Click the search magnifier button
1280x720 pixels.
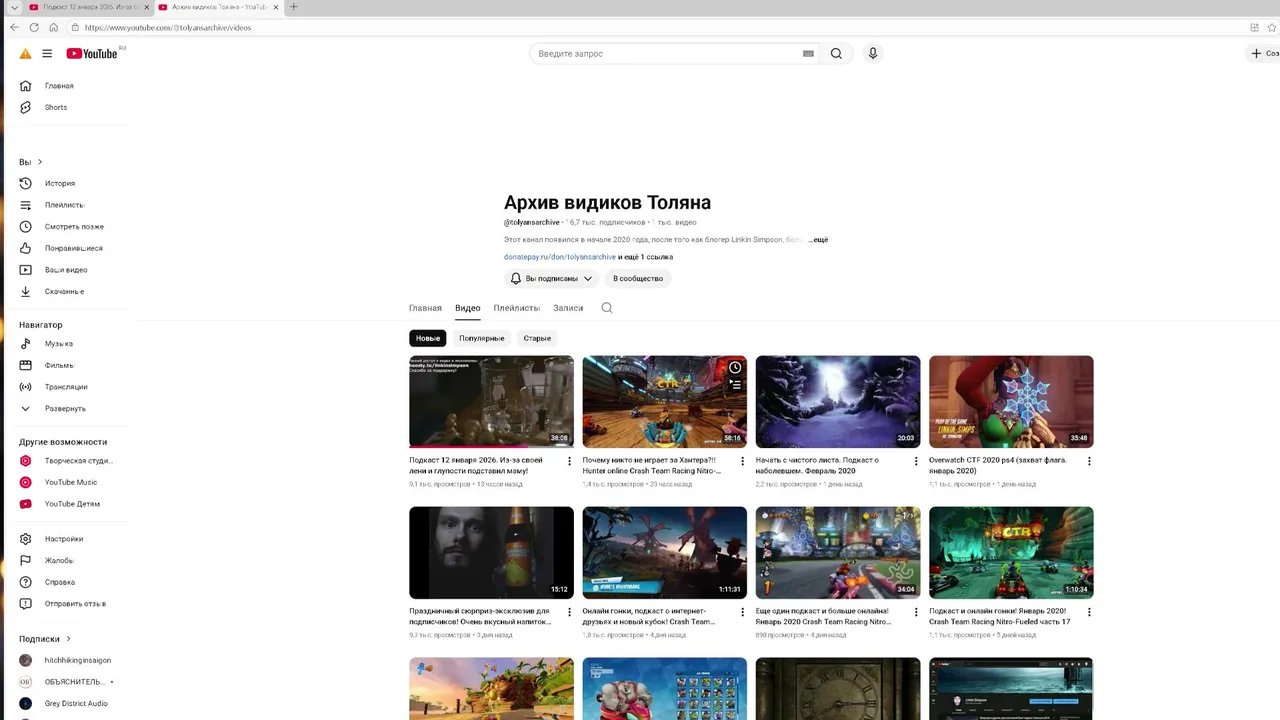(x=836, y=53)
